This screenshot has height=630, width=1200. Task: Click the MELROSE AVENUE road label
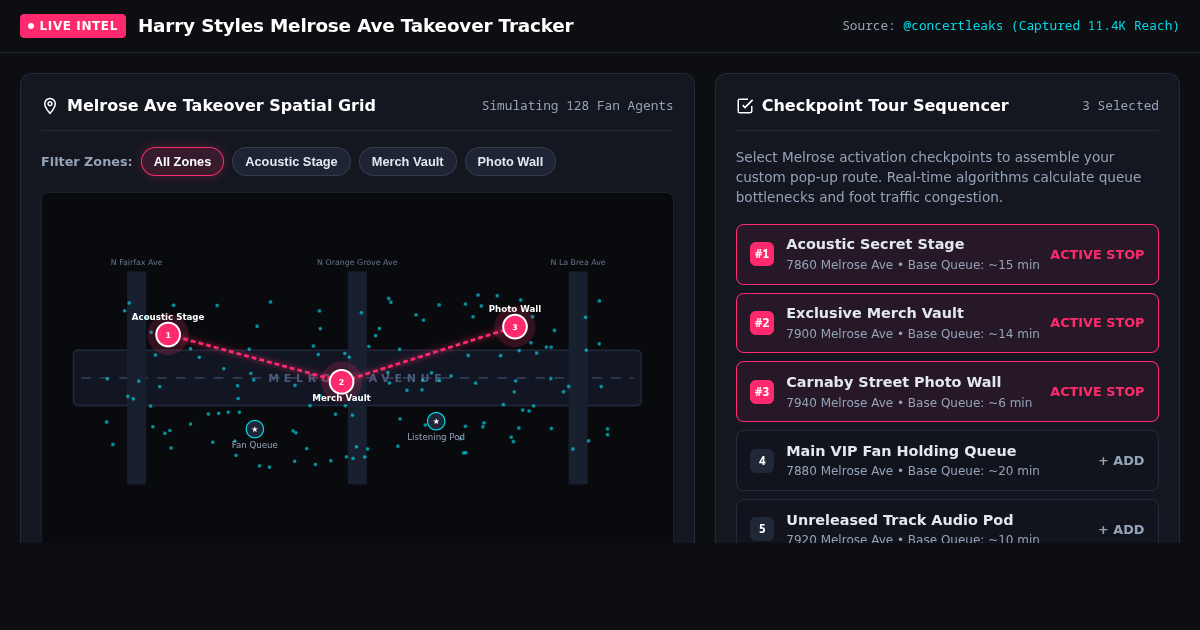[357, 378]
